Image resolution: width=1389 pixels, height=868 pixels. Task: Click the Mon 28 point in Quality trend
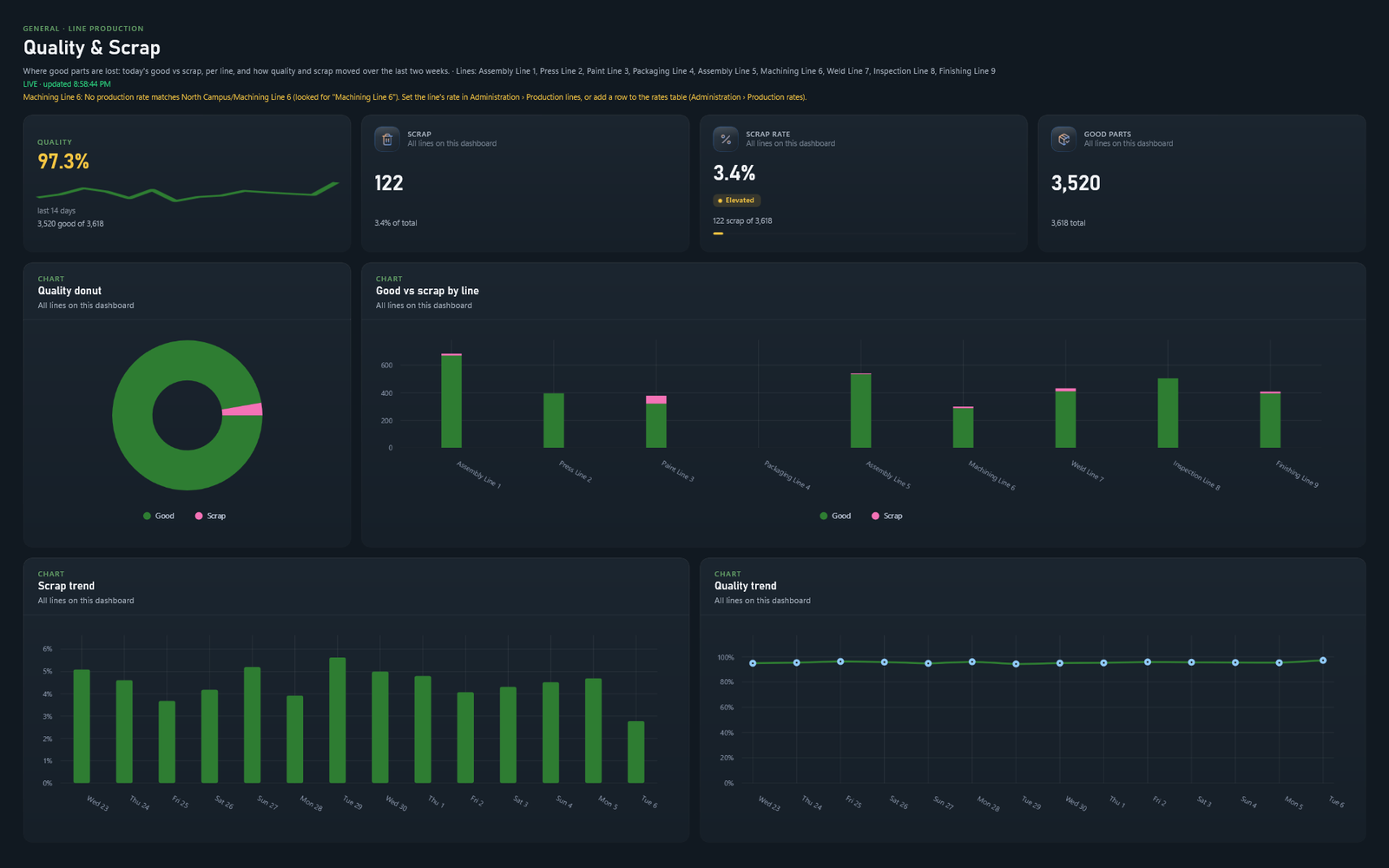(972, 662)
